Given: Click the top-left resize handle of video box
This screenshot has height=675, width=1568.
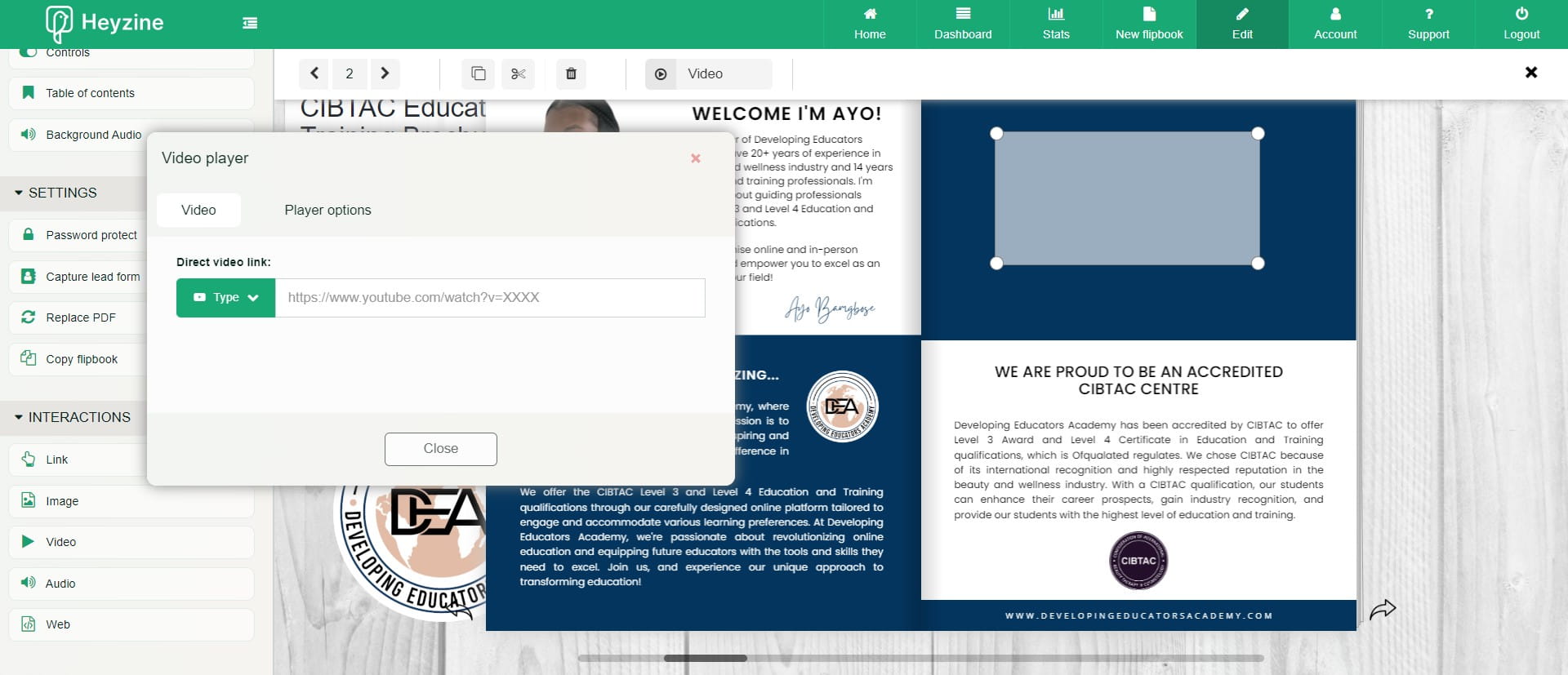Looking at the screenshot, I should pos(996,133).
